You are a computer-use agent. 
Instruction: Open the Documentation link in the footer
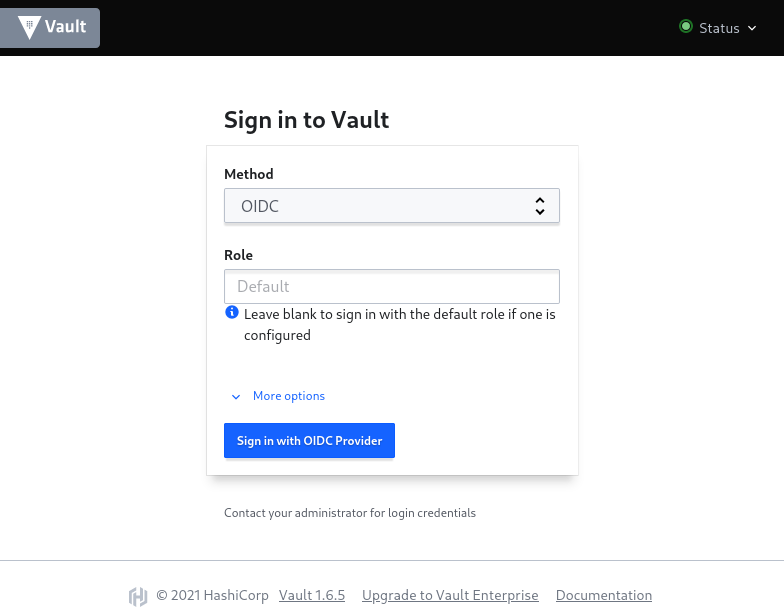604,595
